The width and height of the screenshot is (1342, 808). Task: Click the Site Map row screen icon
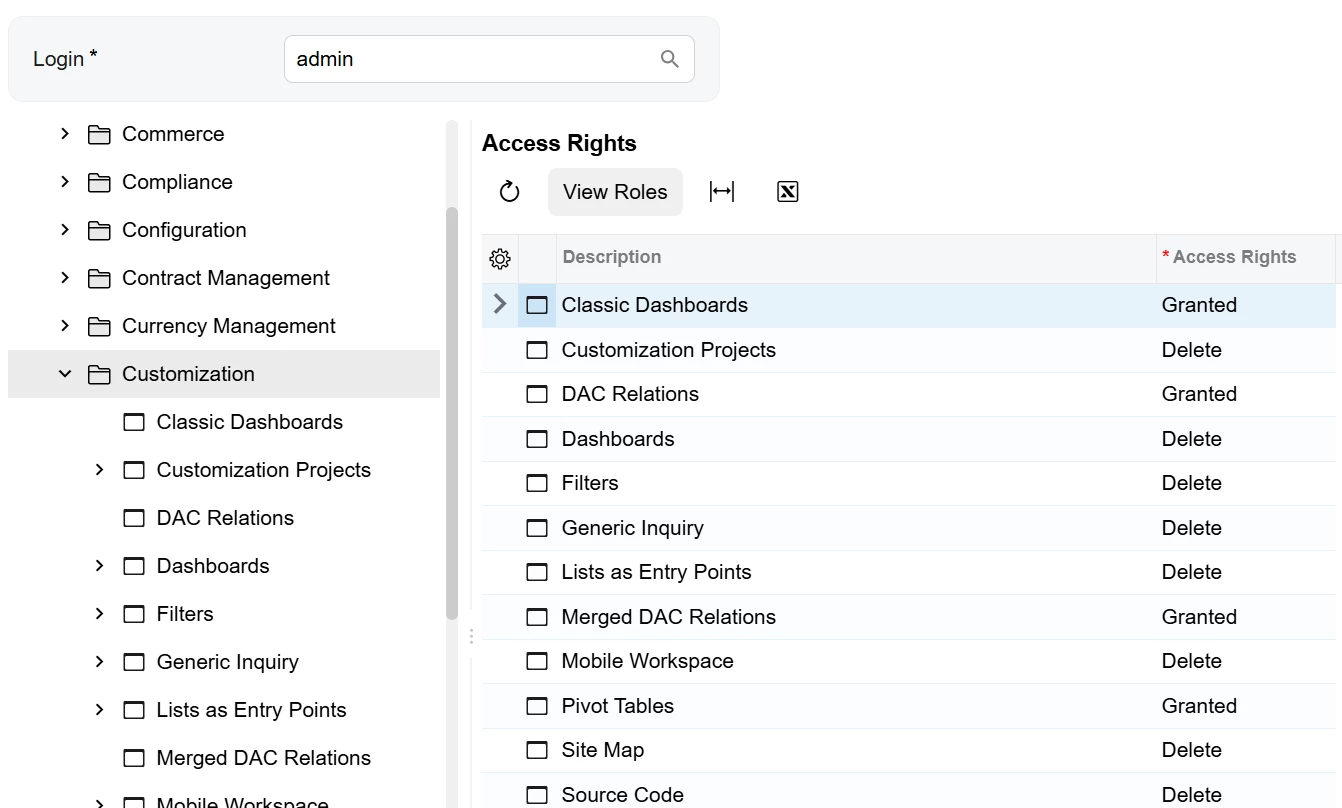pos(537,751)
